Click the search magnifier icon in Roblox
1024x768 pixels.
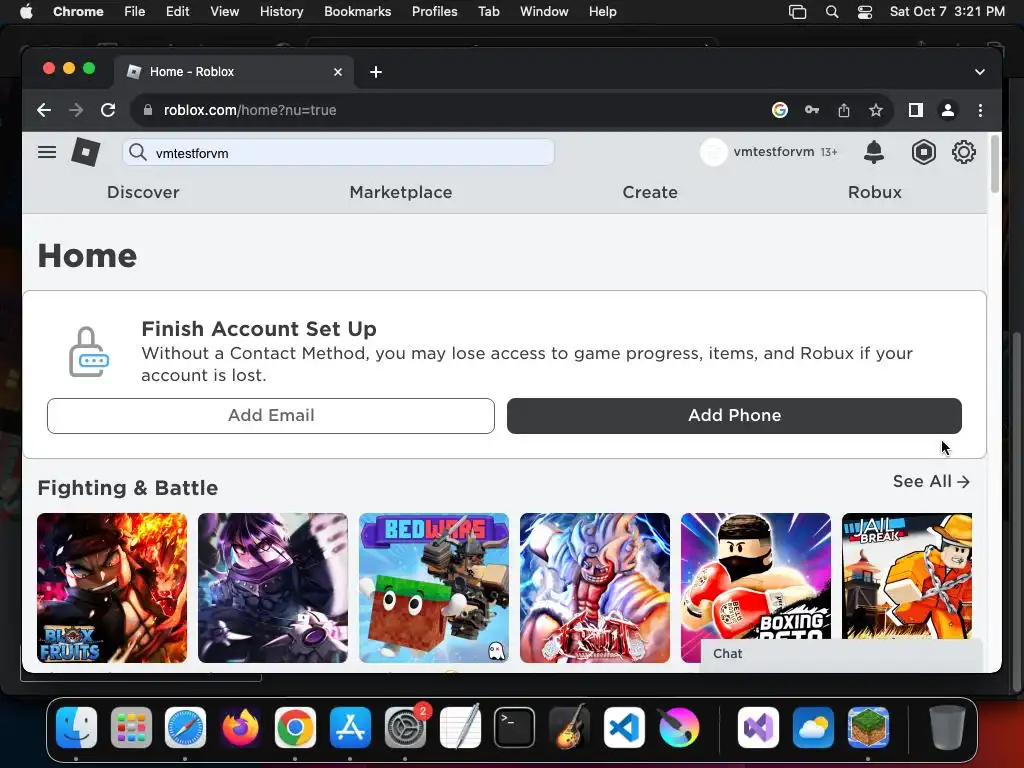click(137, 152)
